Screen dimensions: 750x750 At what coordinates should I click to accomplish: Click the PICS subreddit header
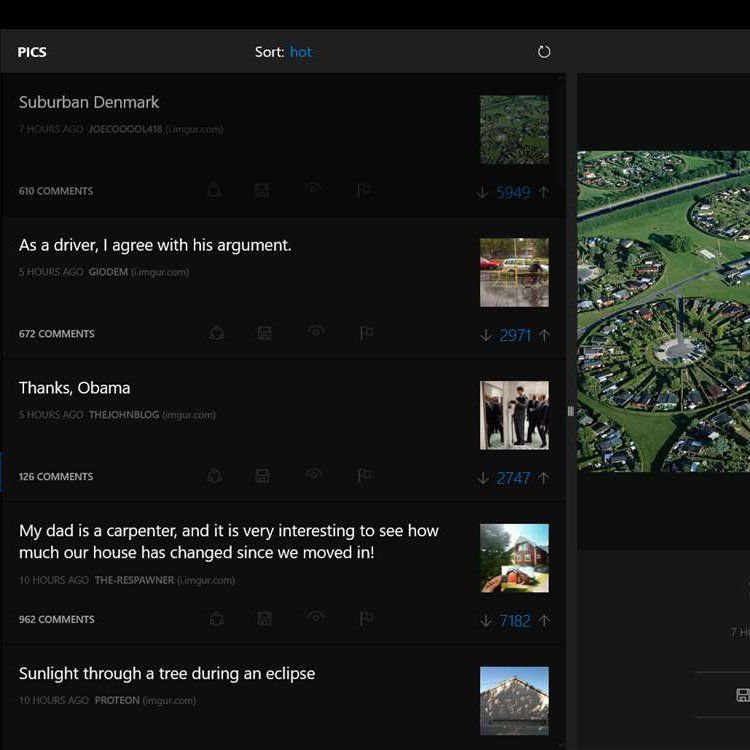tap(32, 52)
